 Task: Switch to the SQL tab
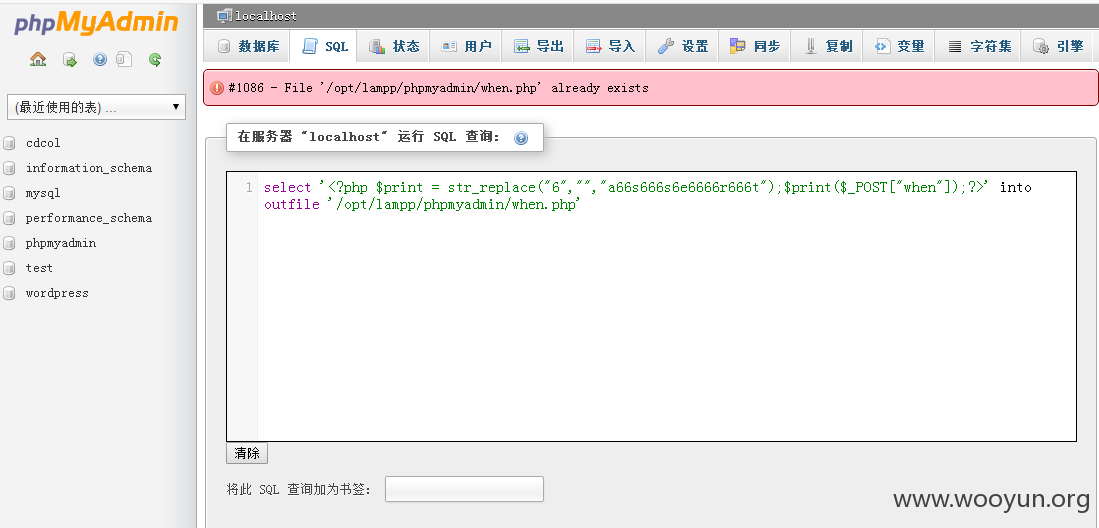(324, 46)
